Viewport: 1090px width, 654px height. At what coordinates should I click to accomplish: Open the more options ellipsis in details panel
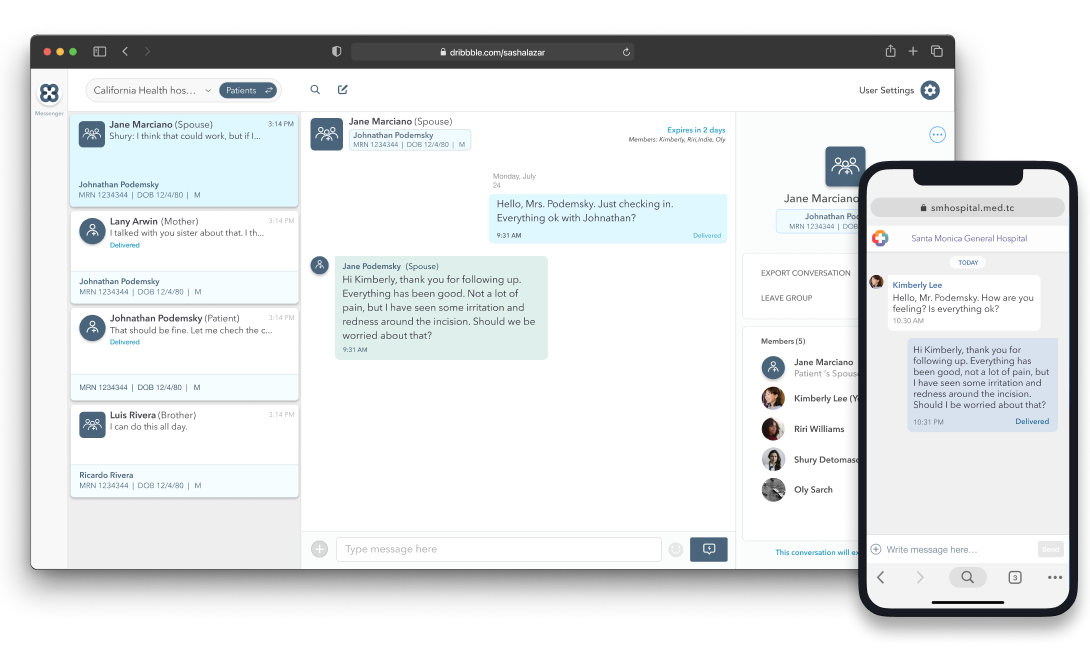(937, 135)
